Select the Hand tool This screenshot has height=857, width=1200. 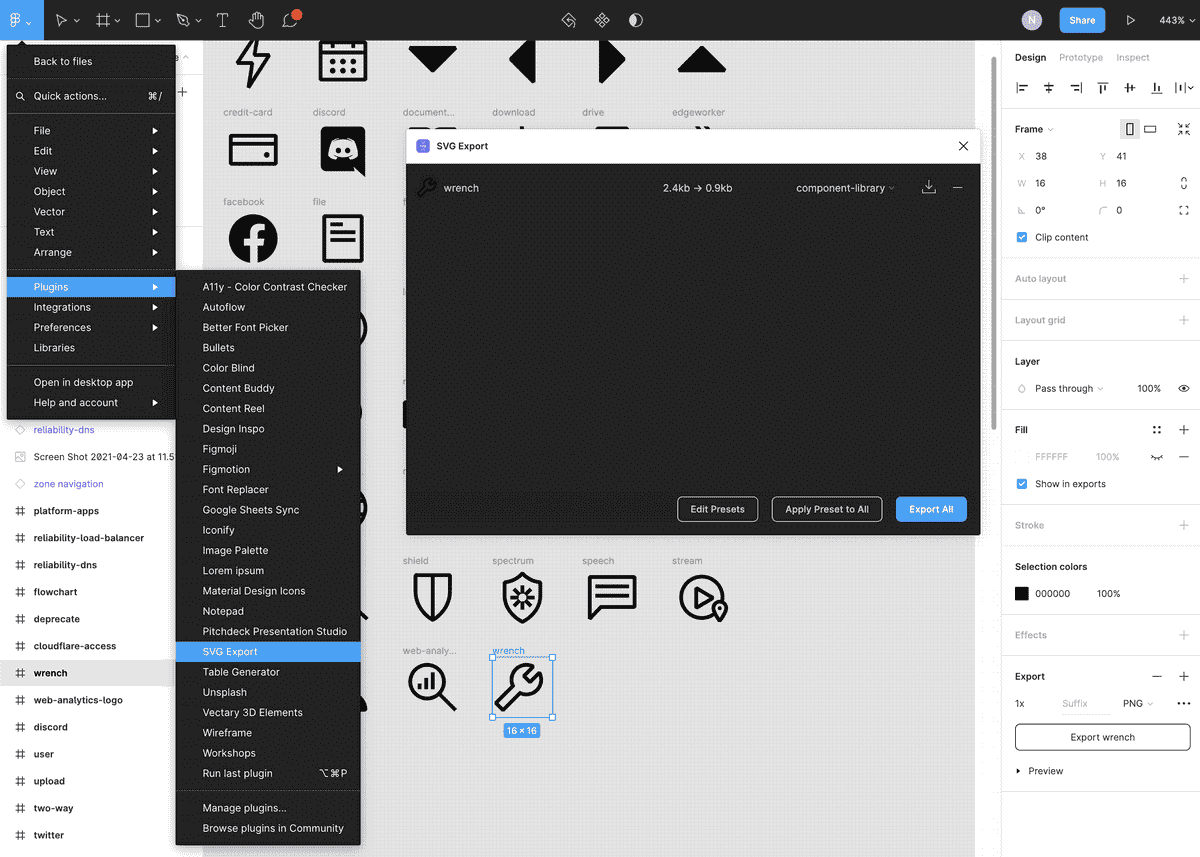(x=255, y=20)
